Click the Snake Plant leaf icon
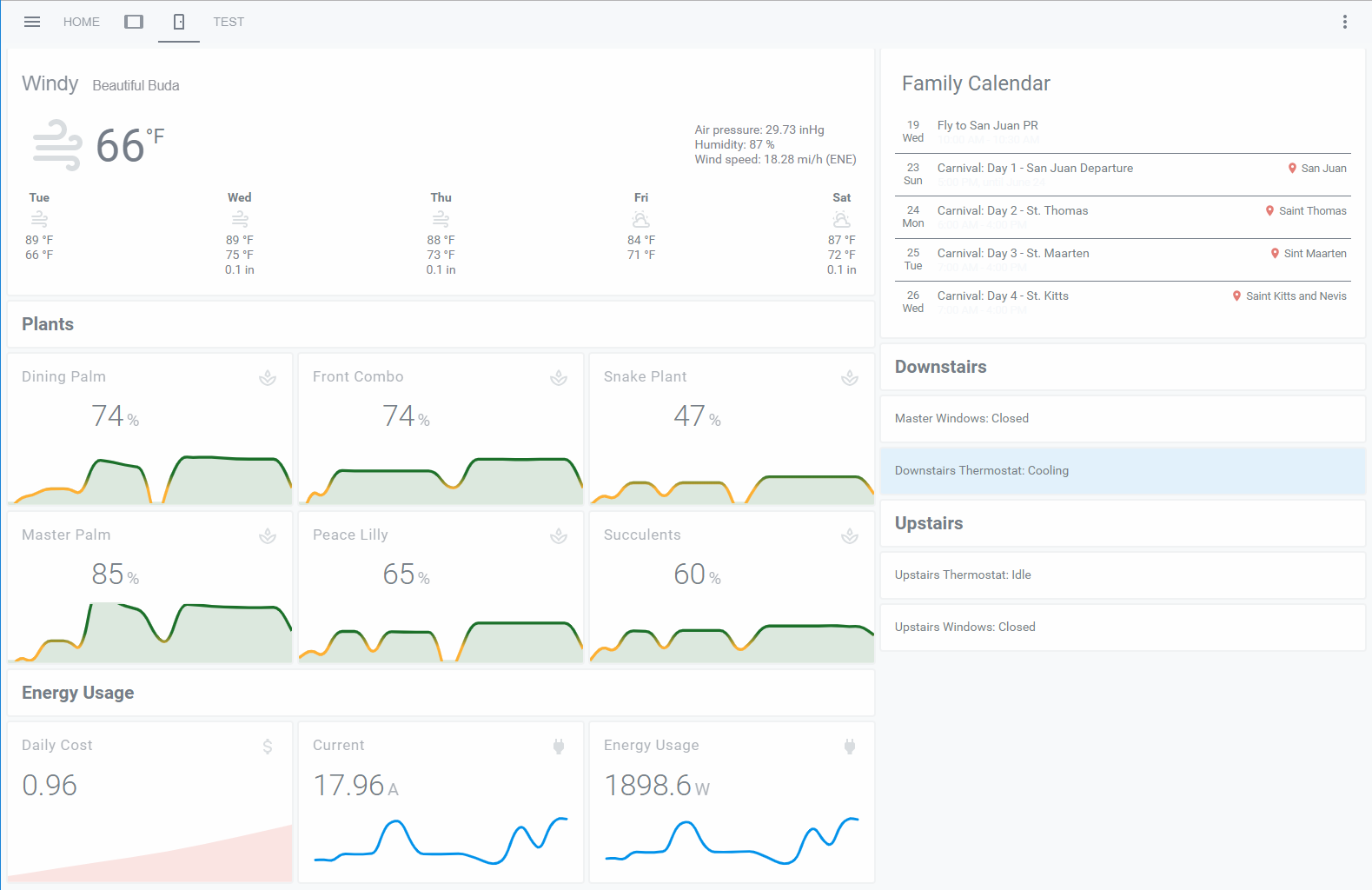Screen dimensions: 1372x890 (x=850, y=378)
